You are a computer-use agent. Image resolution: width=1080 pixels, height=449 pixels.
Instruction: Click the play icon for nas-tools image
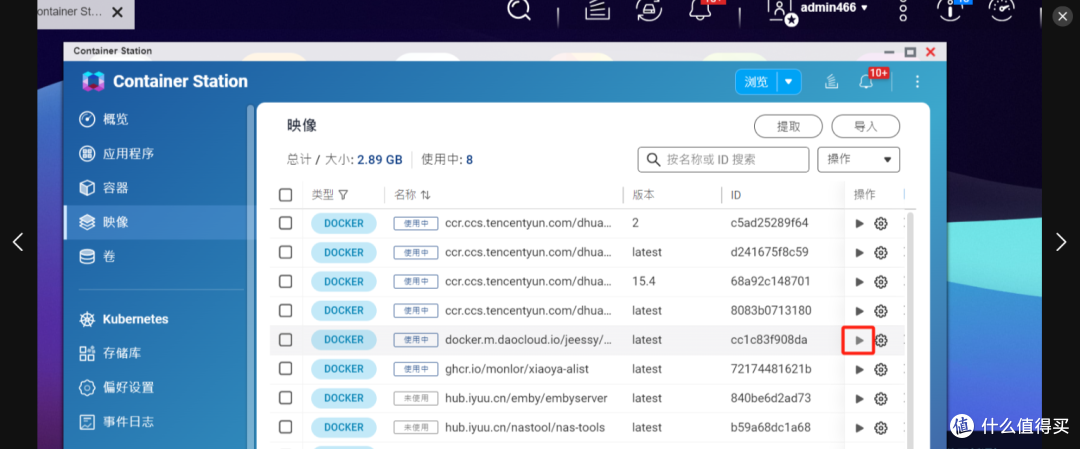pyautogui.click(x=860, y=428)
